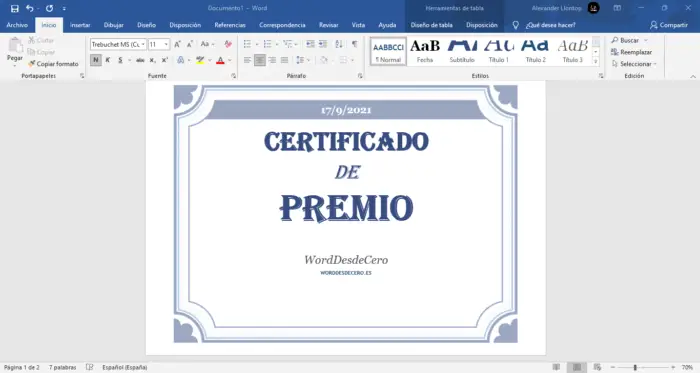The image size is (700, 373).
Task: Expand the font size 11 dropdown
Action: (166, 44)
